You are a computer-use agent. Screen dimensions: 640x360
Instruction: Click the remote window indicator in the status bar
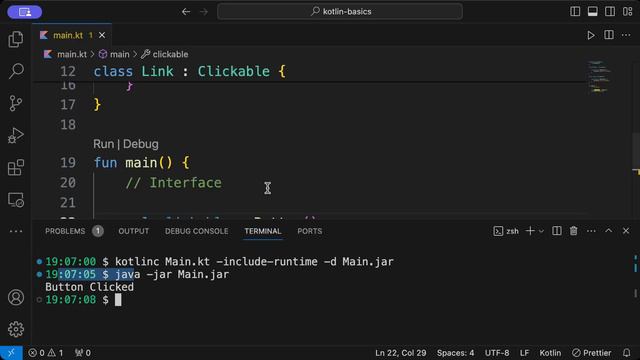tap(11, 353)
